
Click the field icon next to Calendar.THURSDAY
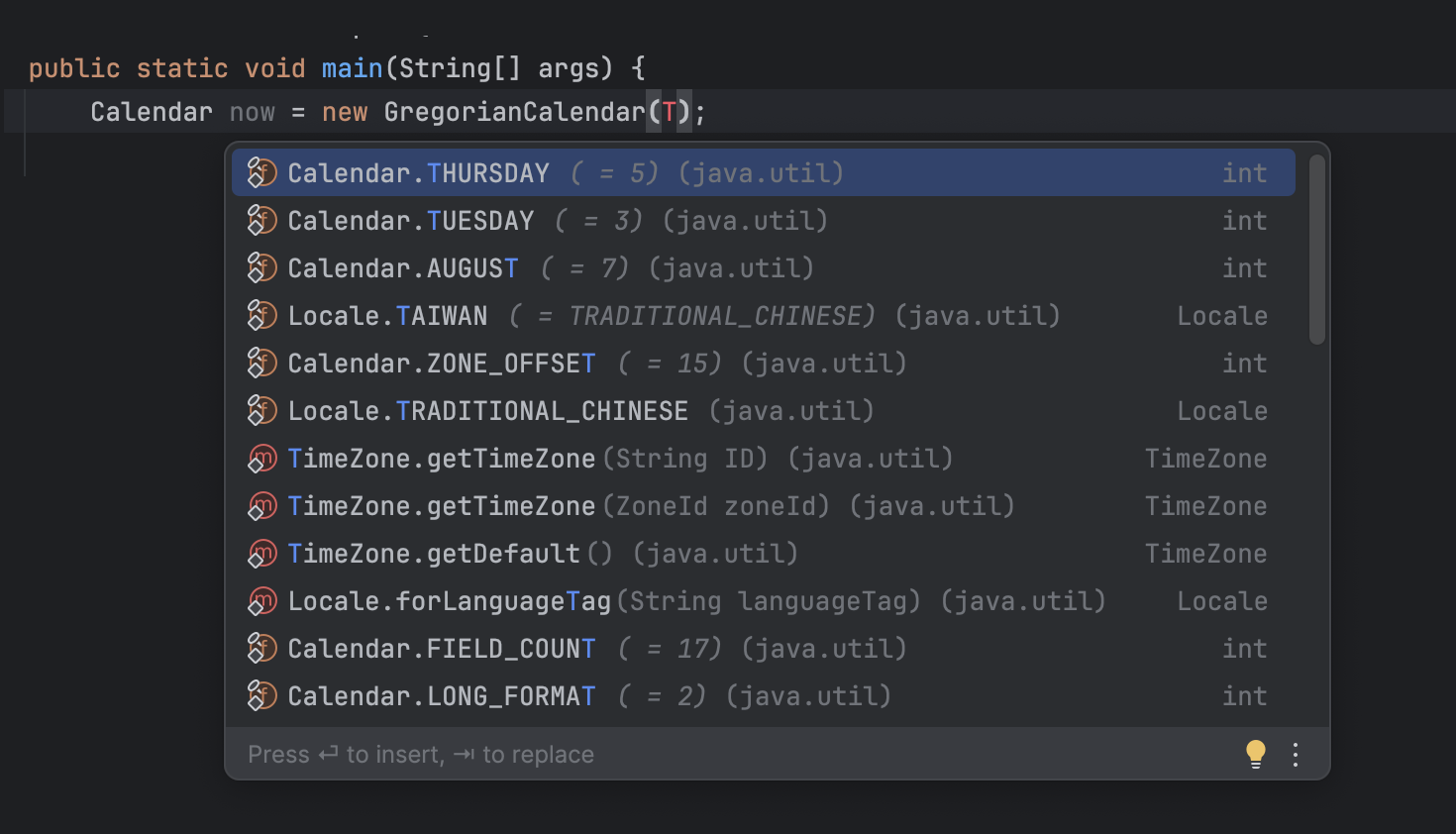pyautogui.click(x=261, y=172)
